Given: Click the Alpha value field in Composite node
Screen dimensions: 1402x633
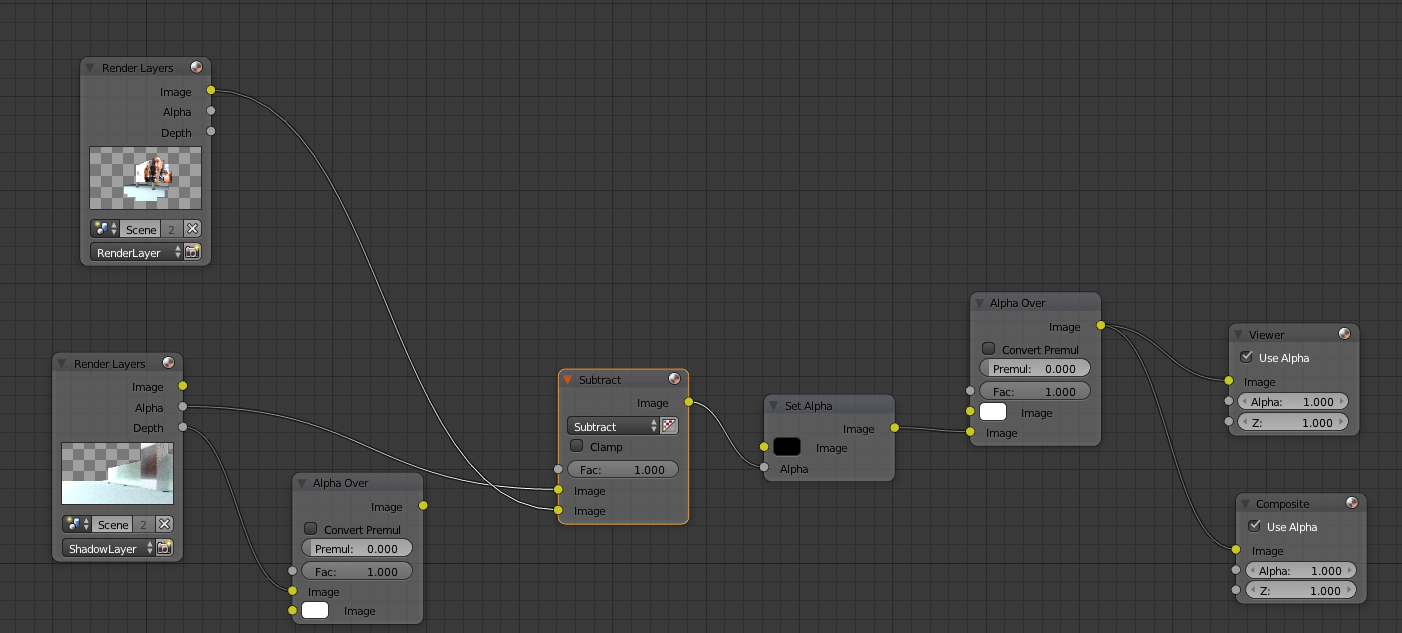Looking at the screenshot, I should [x=1301, y=570].
